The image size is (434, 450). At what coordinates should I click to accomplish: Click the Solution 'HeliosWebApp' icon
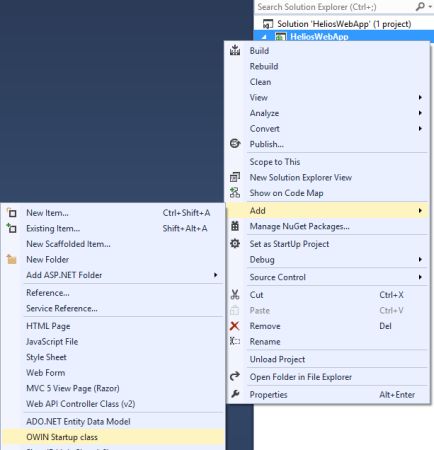click(268, 24)
